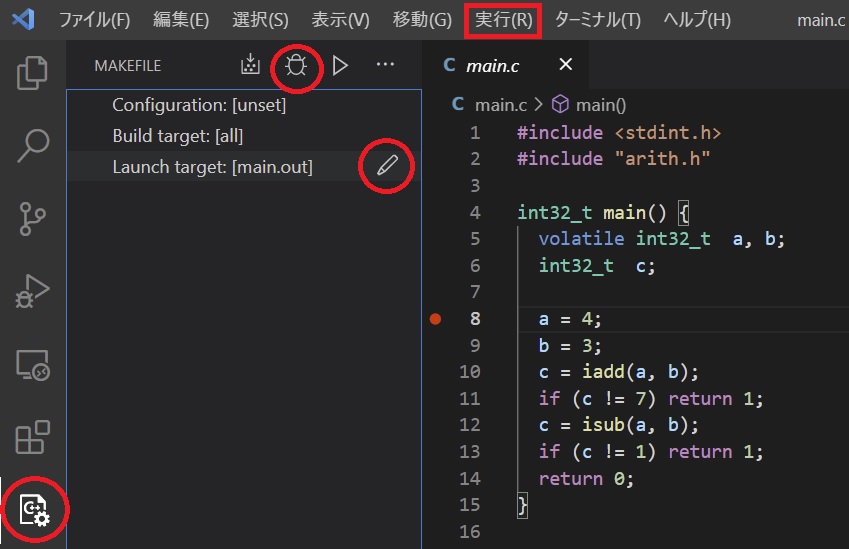Debug the launch target (bug icon)
Image resolution: width=849 pixels, height=549 pixels.
(296, 66)
